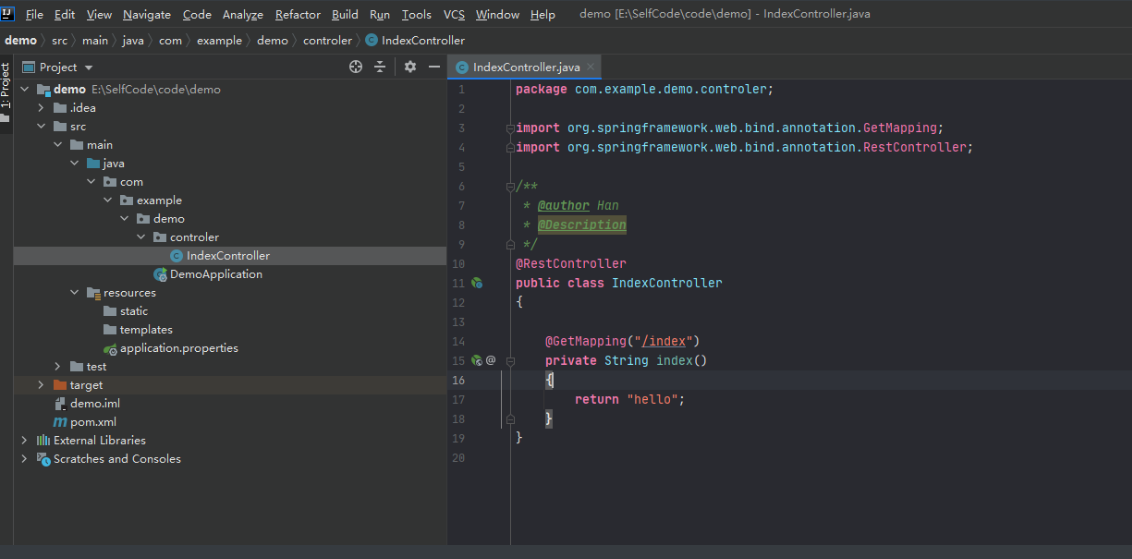Collapse the resources folder

tap(75, 293)
